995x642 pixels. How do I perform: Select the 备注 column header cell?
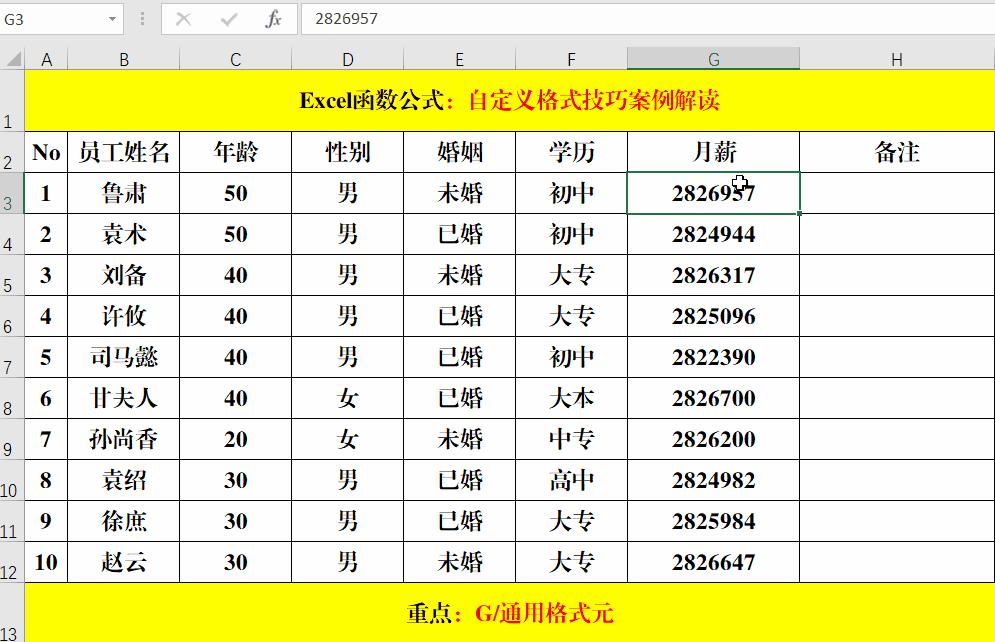pyautogui.click(x=897, y=151)
